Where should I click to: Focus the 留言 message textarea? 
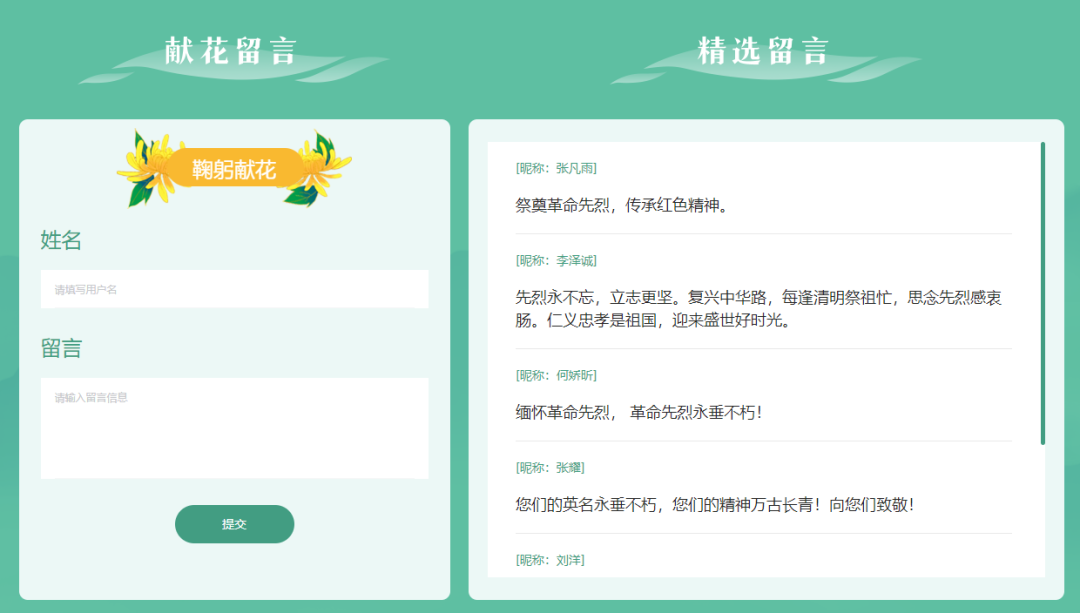coord(234,428)
